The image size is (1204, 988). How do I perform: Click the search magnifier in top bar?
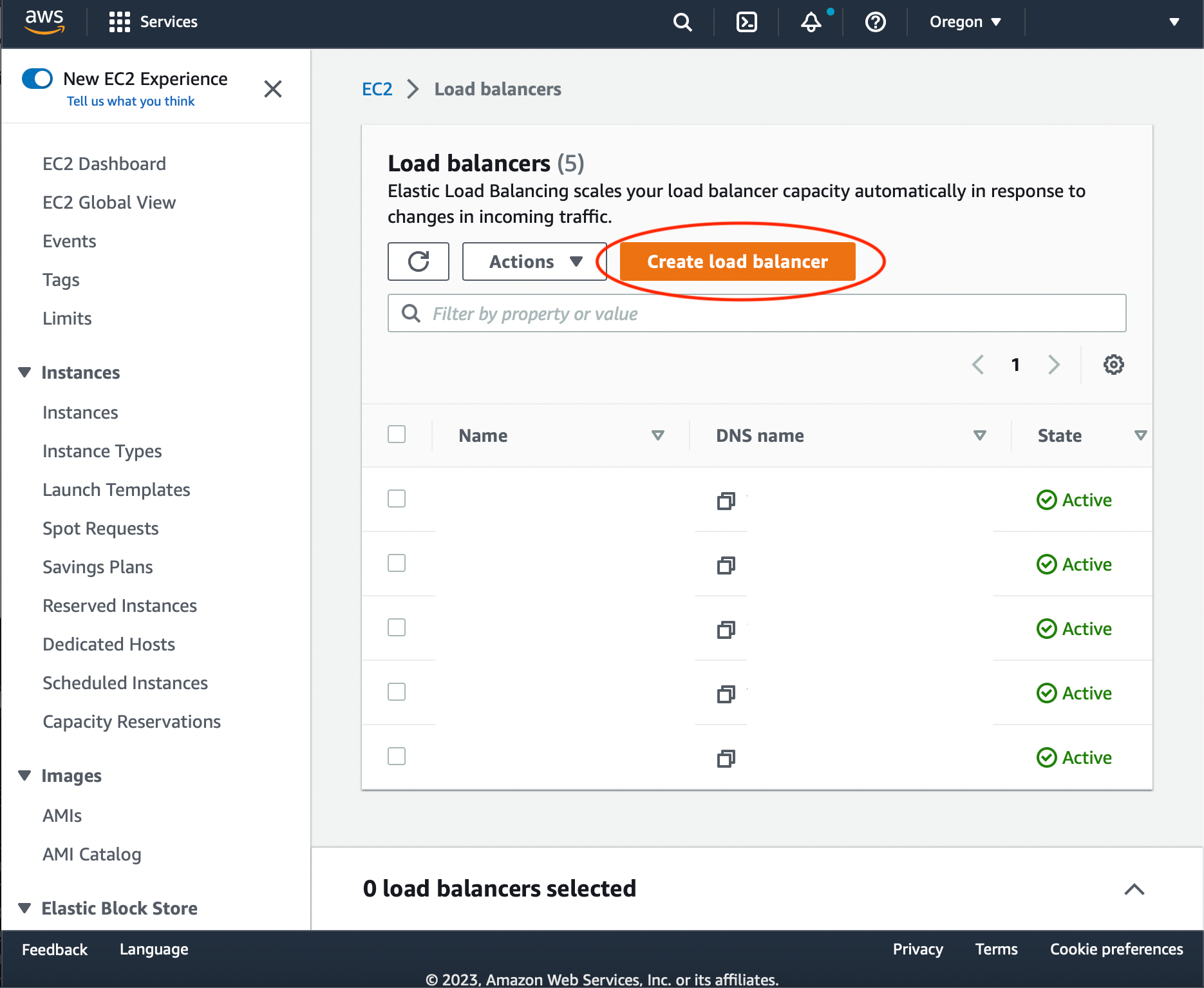point(682,23)
